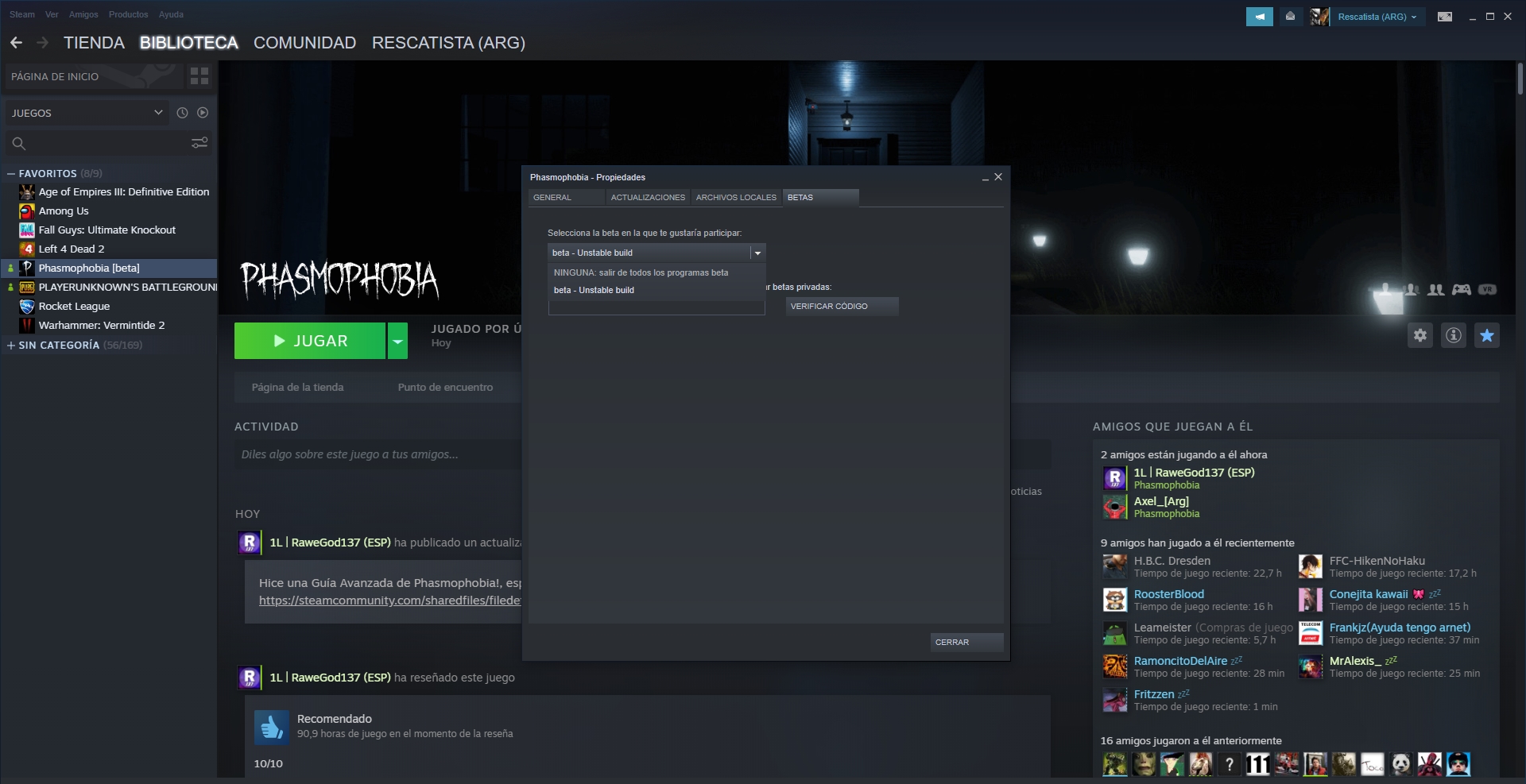This screenshot has width=1526, height=784.
Task: Click RaweGod137 avatar in friends playing
Action: point(1114,478)
